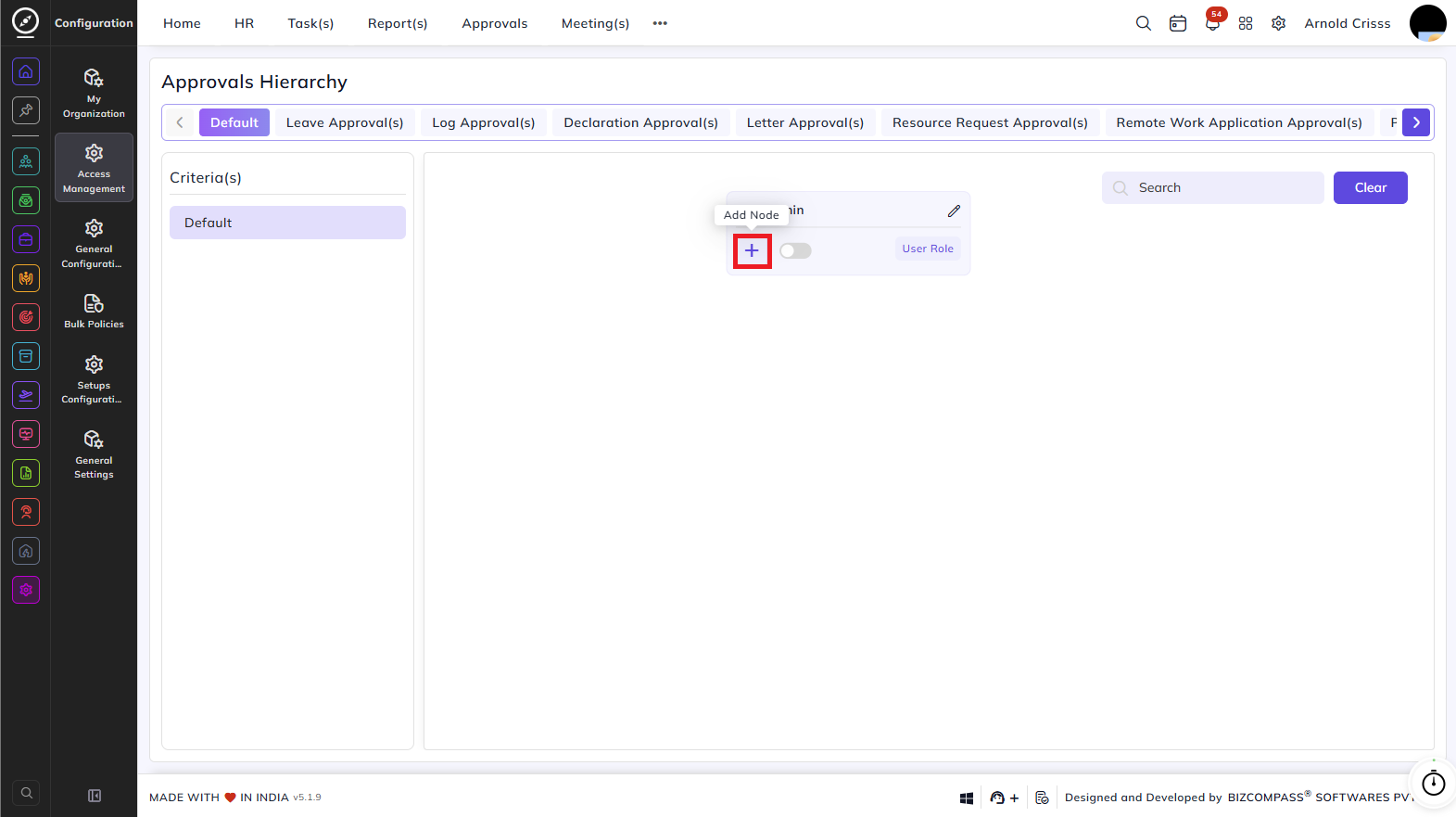Click the footer document check icon
This screenshot has width=1456, height=817.
point(1042,798)
